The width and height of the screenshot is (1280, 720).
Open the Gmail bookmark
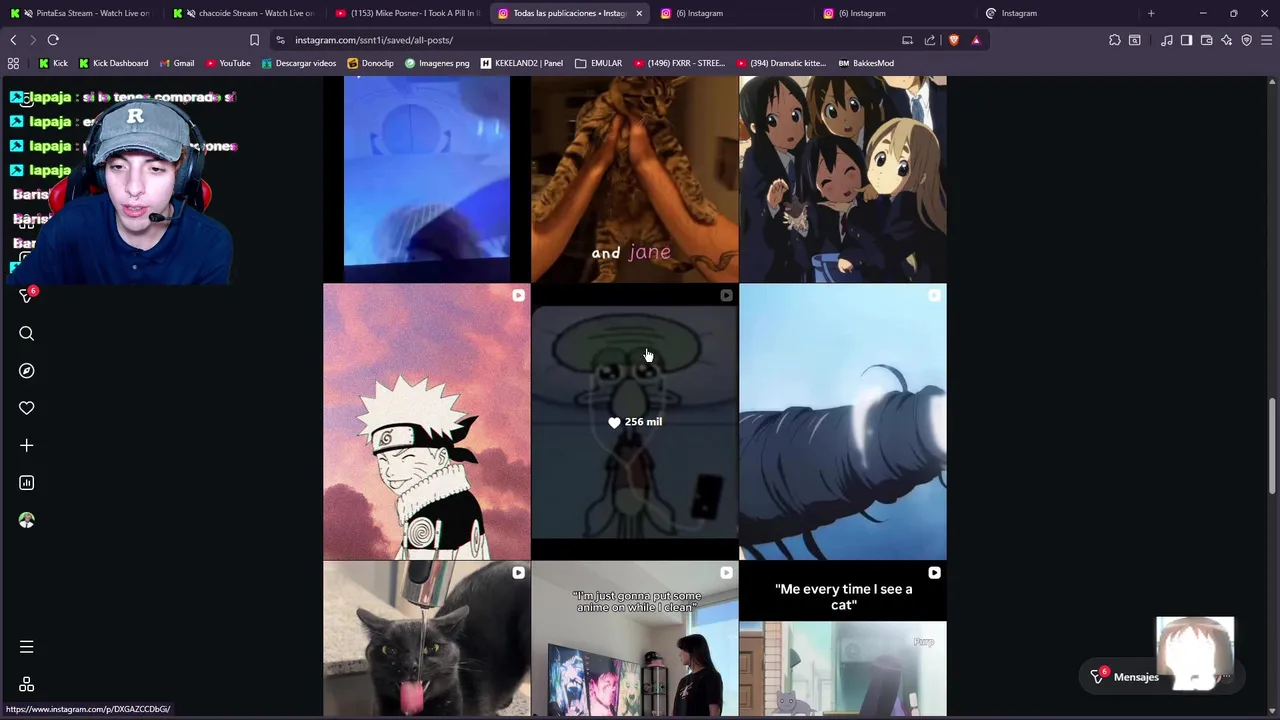tap(176, 63)
